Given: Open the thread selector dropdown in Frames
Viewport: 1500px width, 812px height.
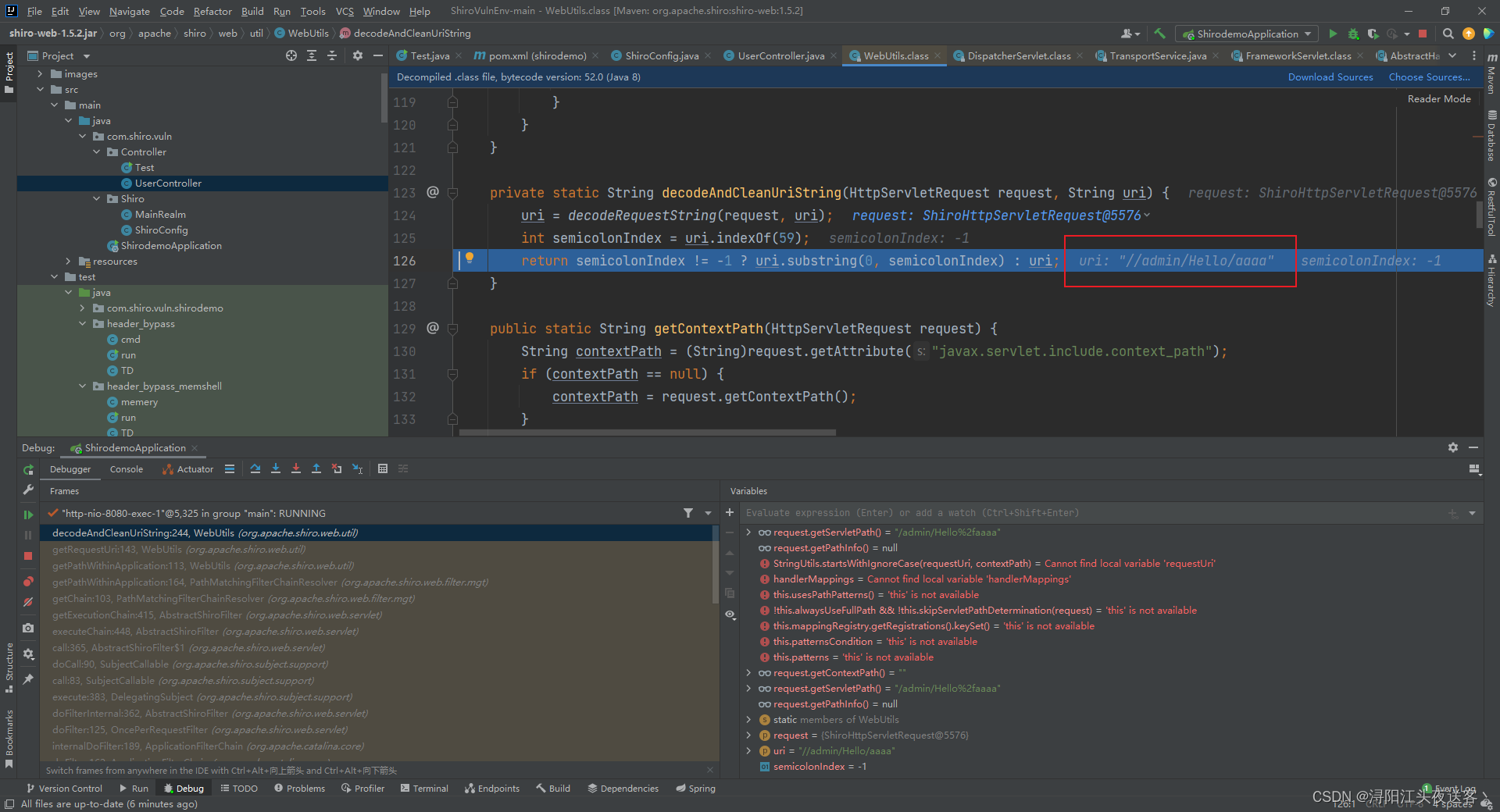Looking at the screenshot, I should point(709,513).
